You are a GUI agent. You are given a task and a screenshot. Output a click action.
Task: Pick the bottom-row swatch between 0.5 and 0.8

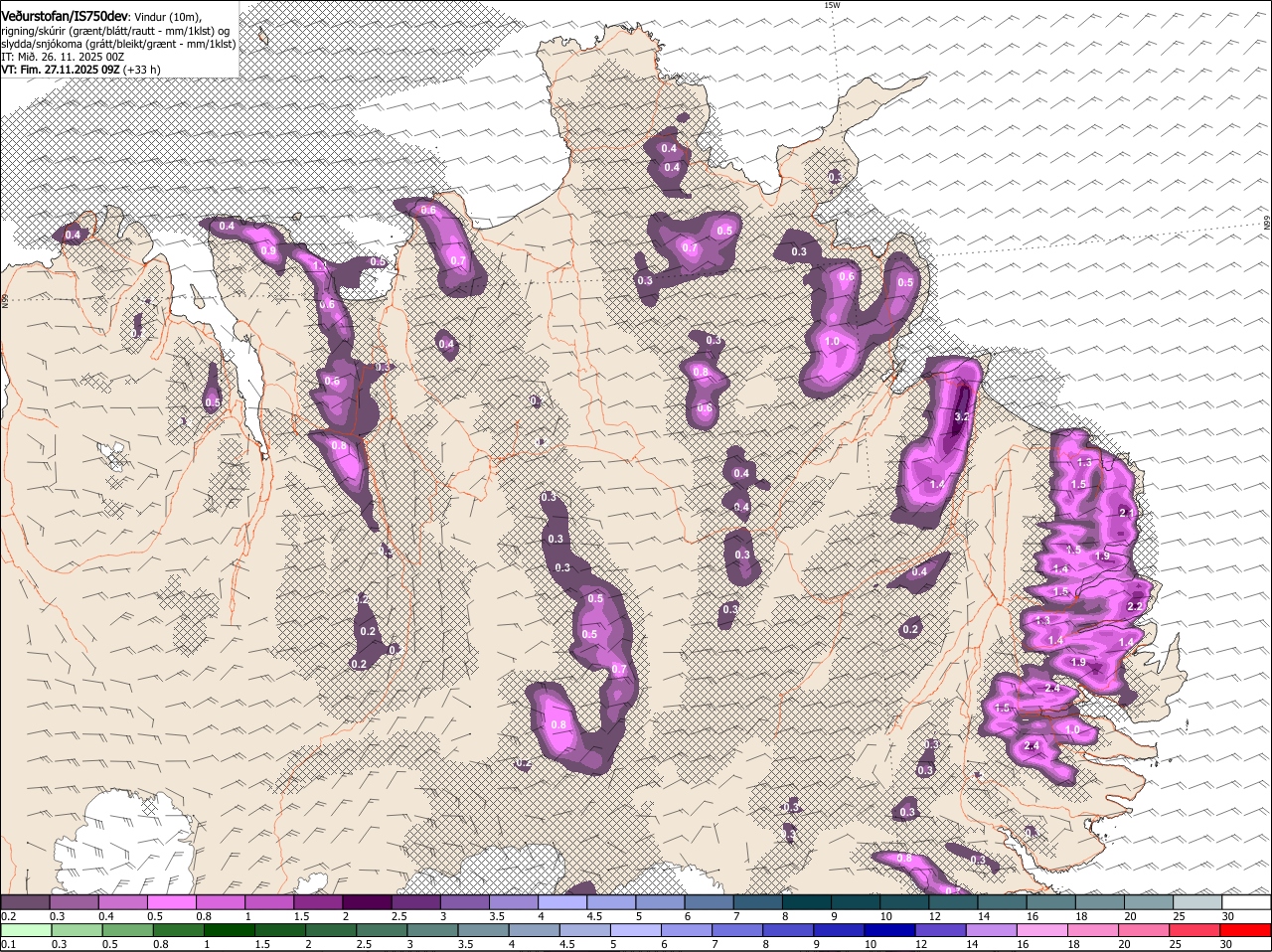click(x=127, y=930)
